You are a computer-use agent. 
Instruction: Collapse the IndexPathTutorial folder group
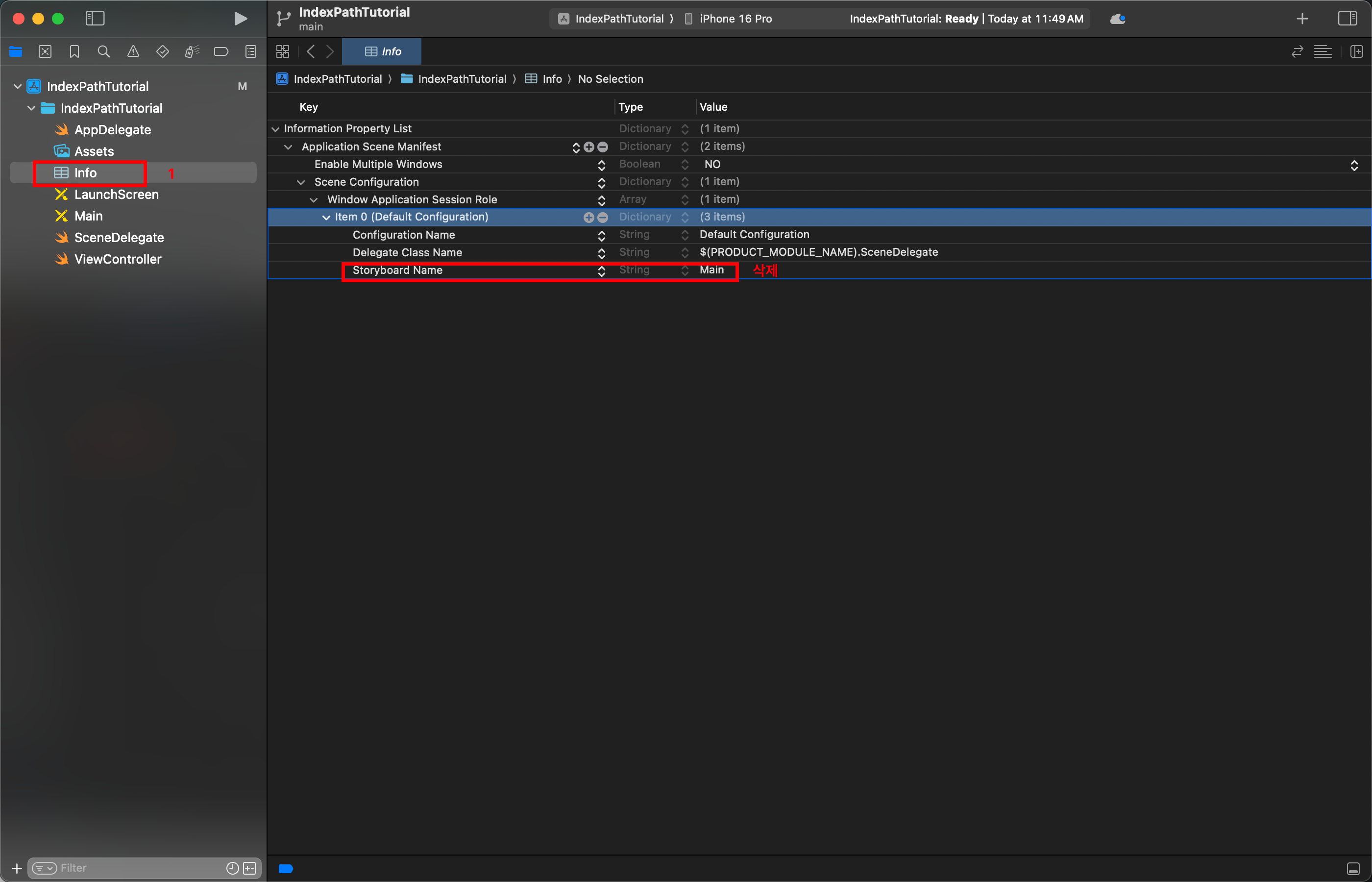click(x=31, y=108)
